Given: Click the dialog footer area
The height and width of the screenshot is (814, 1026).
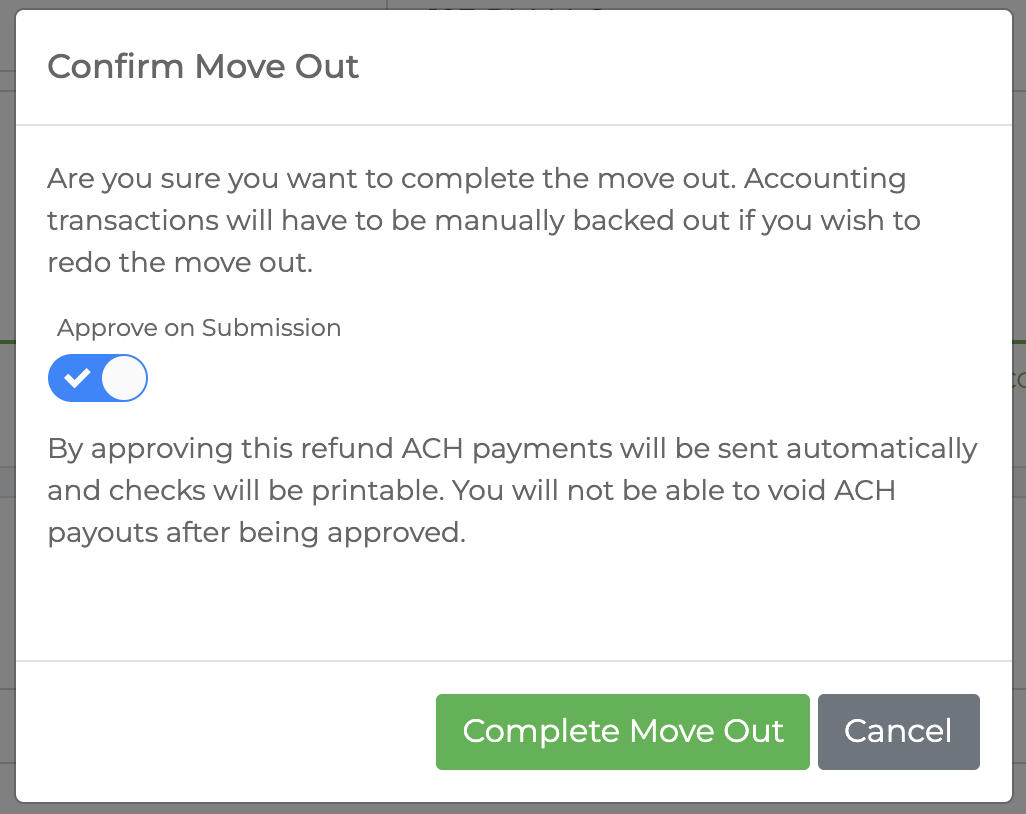Looking at the screenshot, I should point(200,731).
